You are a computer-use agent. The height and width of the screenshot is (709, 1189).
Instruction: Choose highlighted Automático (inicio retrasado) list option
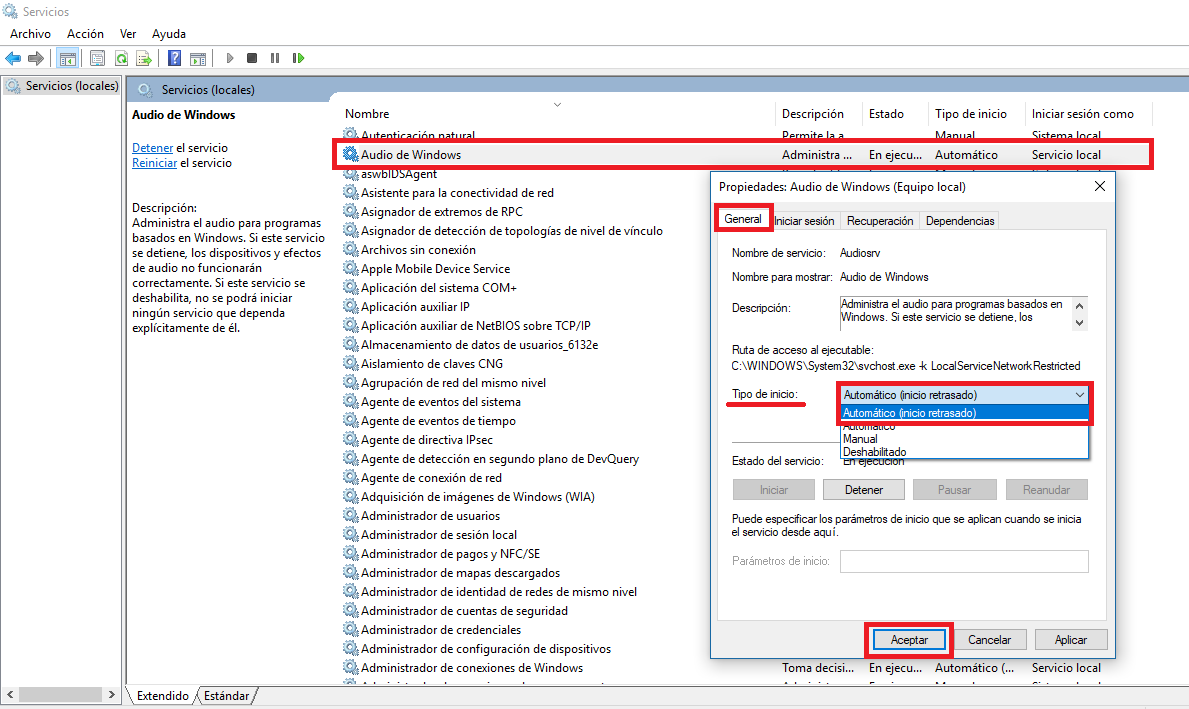(x=964, y=413)
